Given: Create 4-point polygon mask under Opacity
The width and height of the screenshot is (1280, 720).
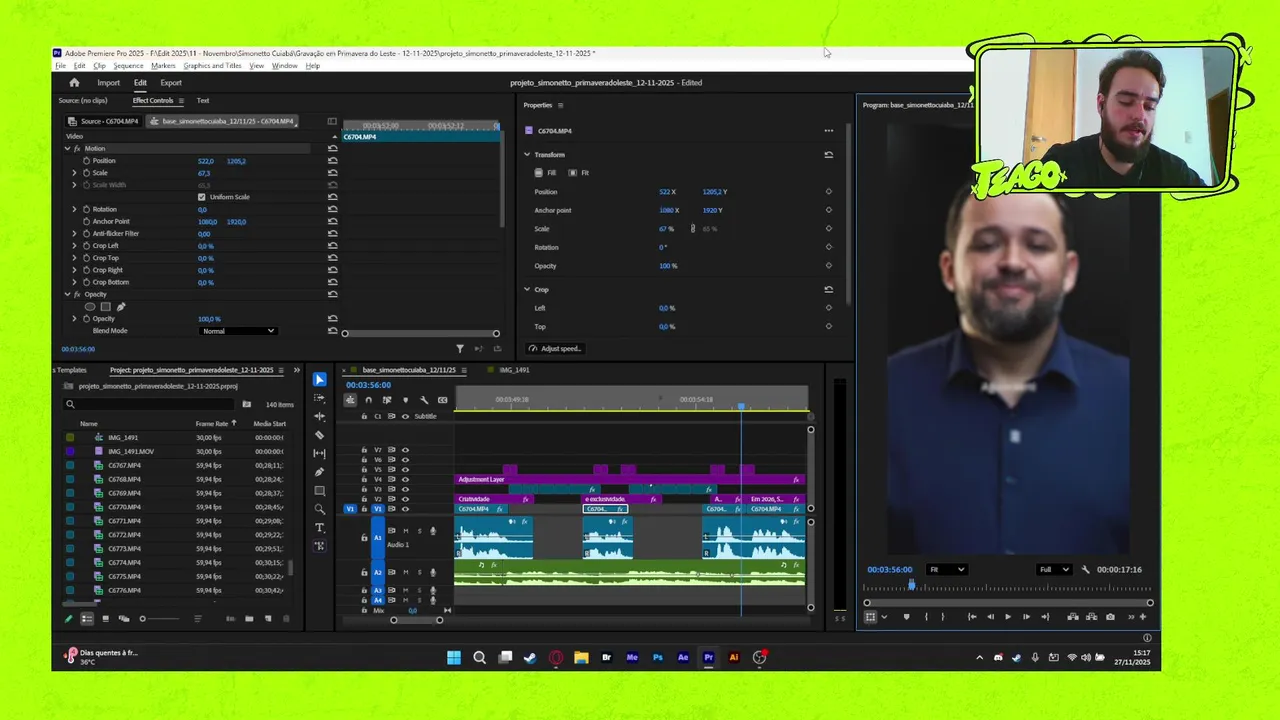Looking at the screenshot, I should coord(105,307).
